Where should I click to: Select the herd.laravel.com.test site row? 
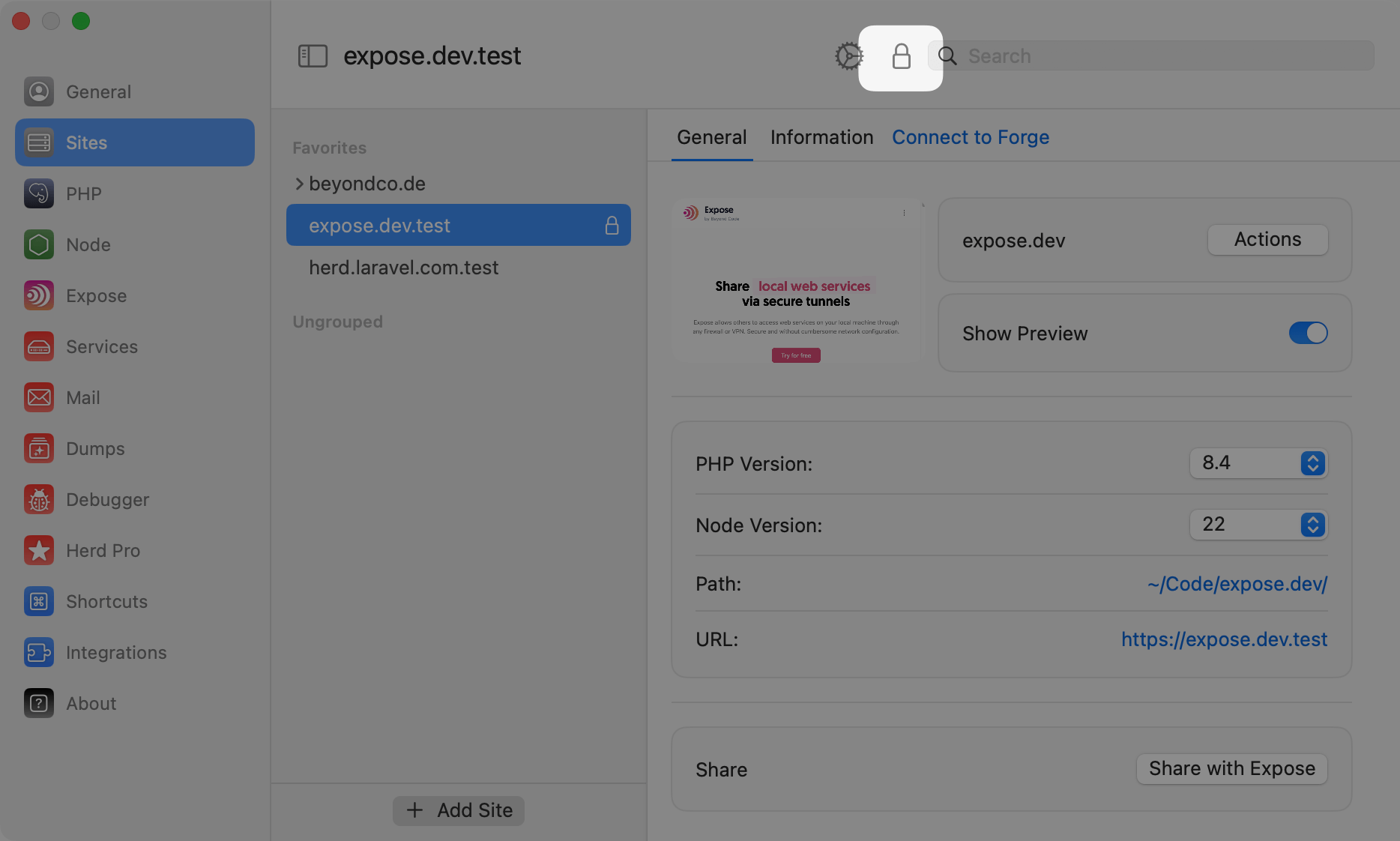pyautogui.click(x=459, y=268)
